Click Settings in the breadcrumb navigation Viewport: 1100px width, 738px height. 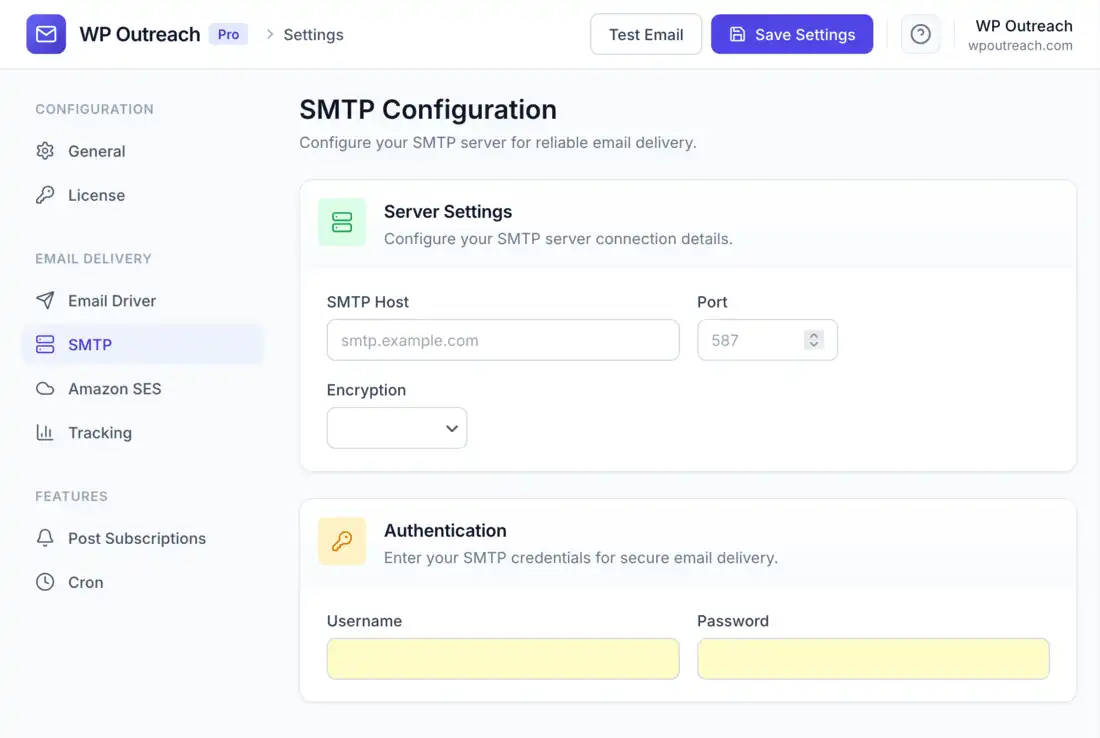[313, 34]
